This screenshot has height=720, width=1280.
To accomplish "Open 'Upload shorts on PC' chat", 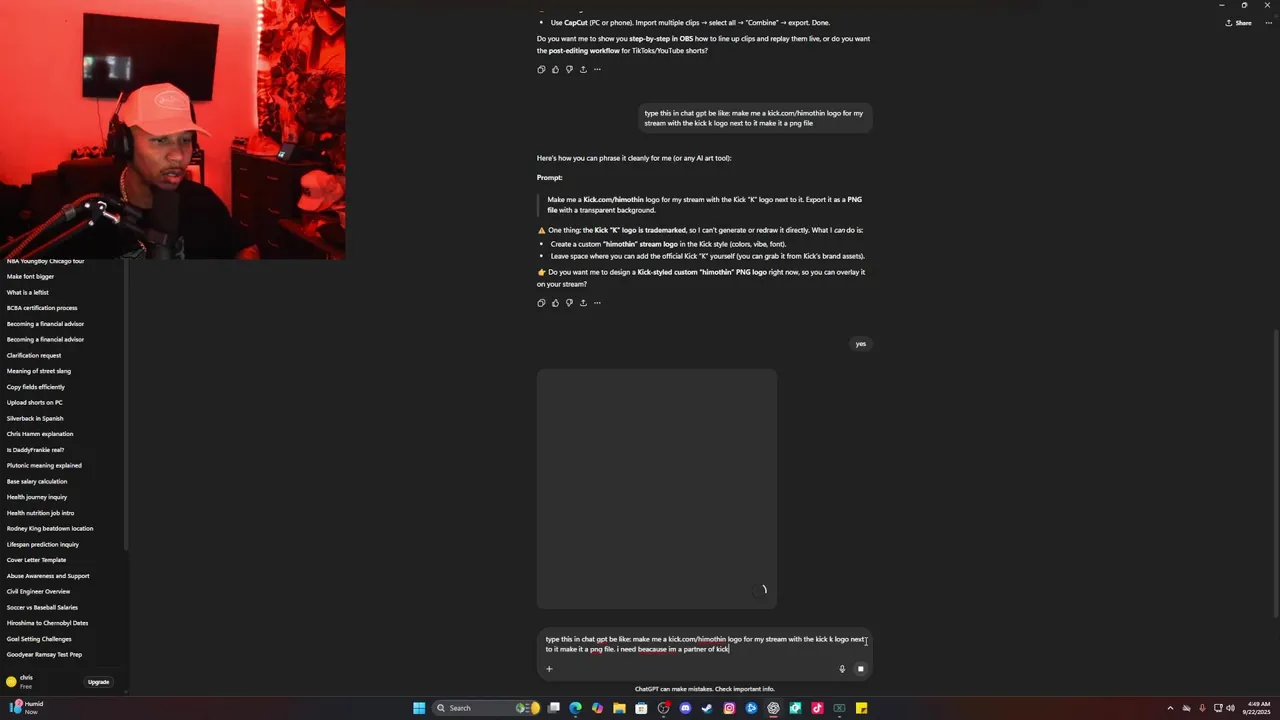I will [35, 403].
